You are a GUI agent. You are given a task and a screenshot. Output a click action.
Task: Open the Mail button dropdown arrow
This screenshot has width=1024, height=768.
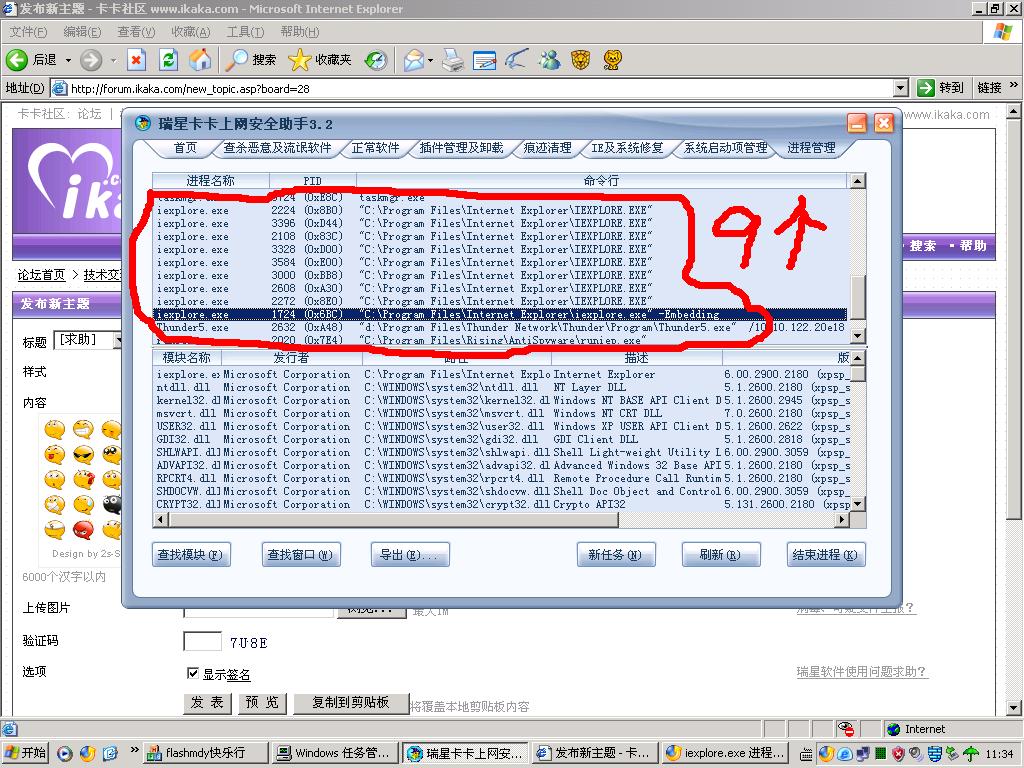point(430,60)
